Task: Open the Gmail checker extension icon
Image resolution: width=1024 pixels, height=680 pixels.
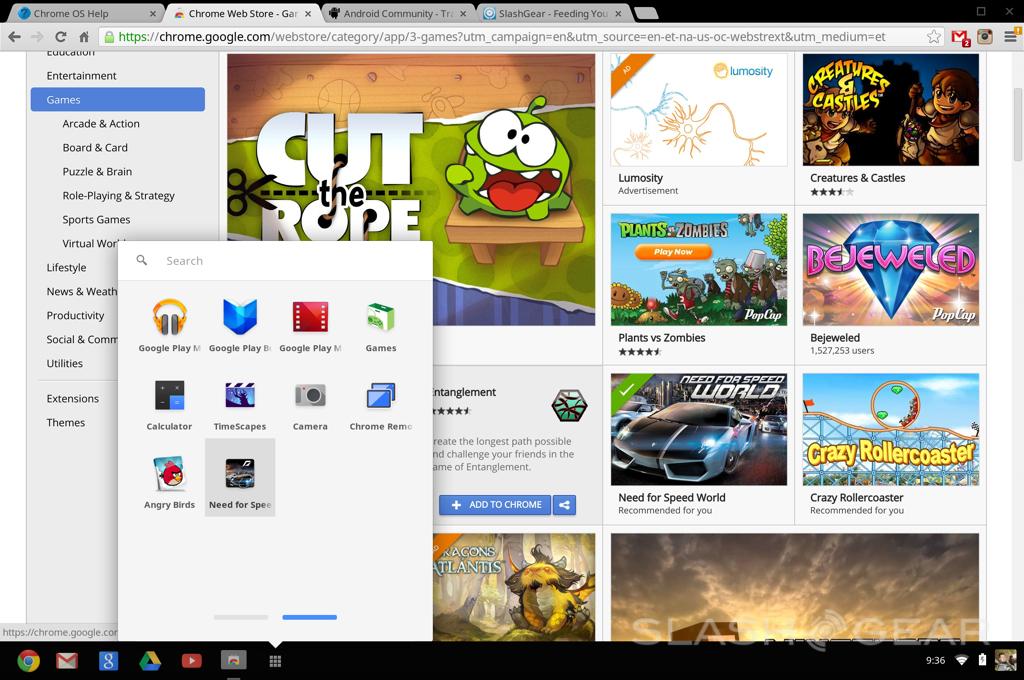Action: (x=960, y=37)
